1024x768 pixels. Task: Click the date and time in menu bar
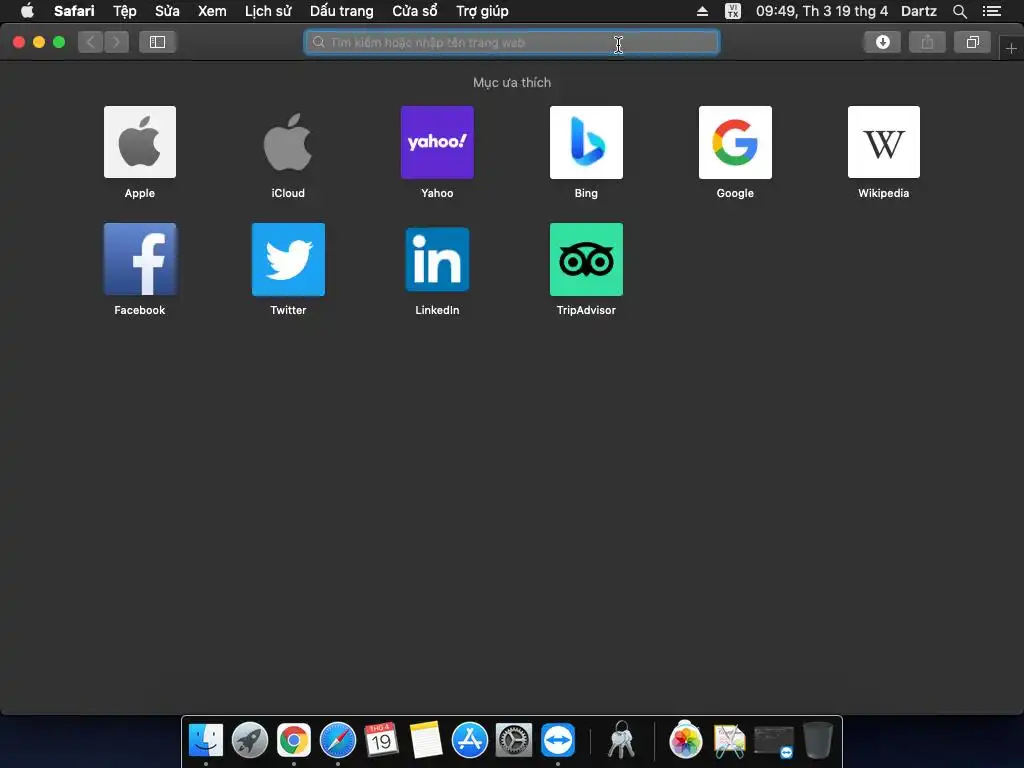(822, 11)
